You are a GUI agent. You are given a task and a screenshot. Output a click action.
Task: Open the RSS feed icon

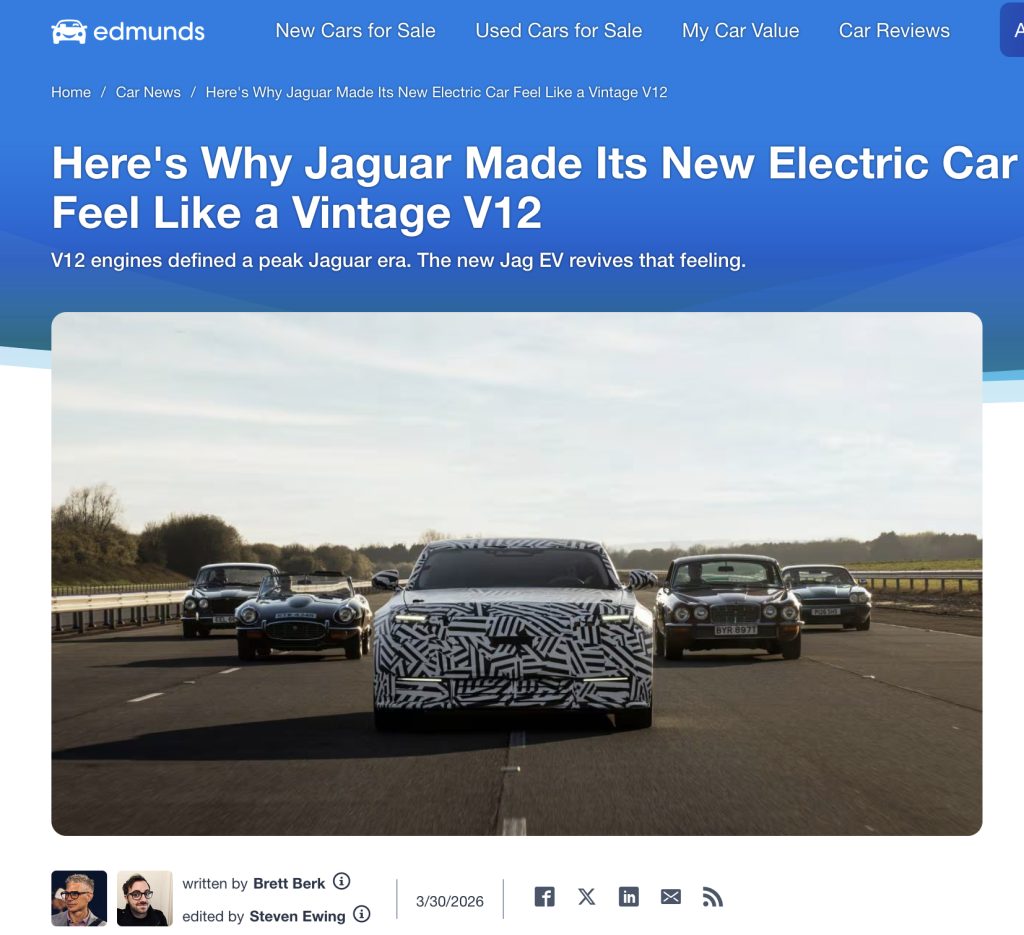pyautogui.click(x=712, y=897)
